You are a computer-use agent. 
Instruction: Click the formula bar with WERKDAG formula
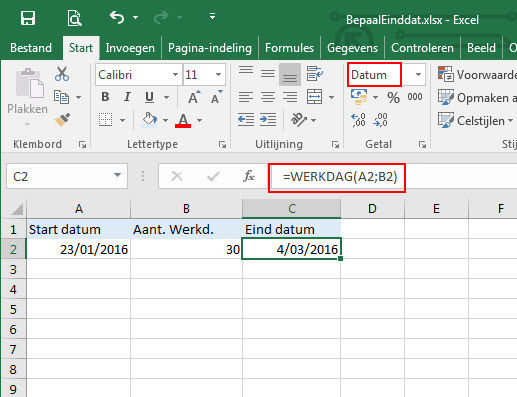[393, 177]
